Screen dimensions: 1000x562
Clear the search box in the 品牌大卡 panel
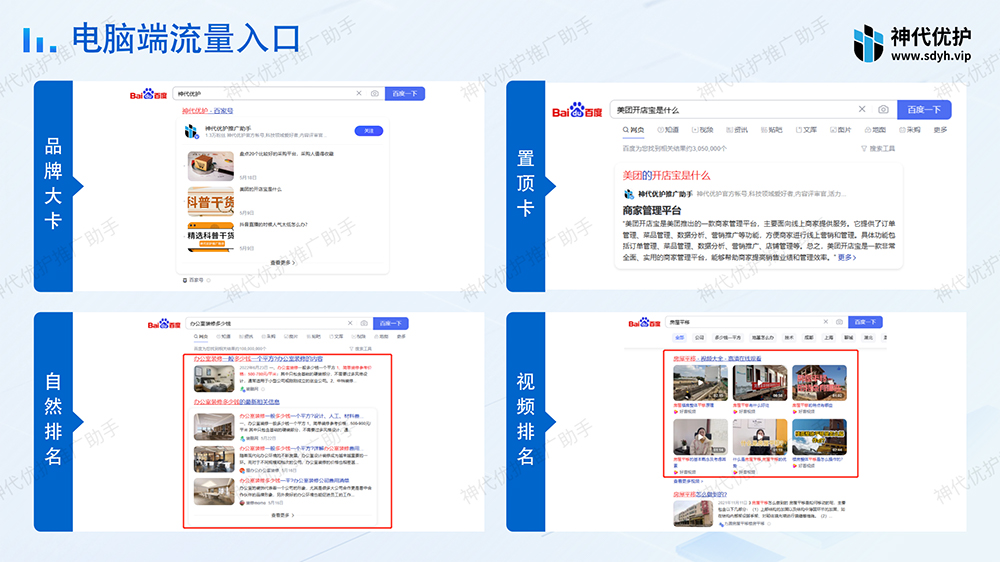(x=358, y=93)
